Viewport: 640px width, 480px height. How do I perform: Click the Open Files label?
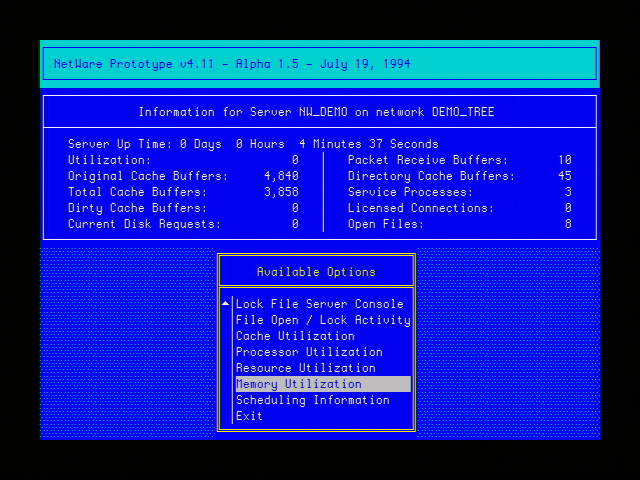coord(386,224)
